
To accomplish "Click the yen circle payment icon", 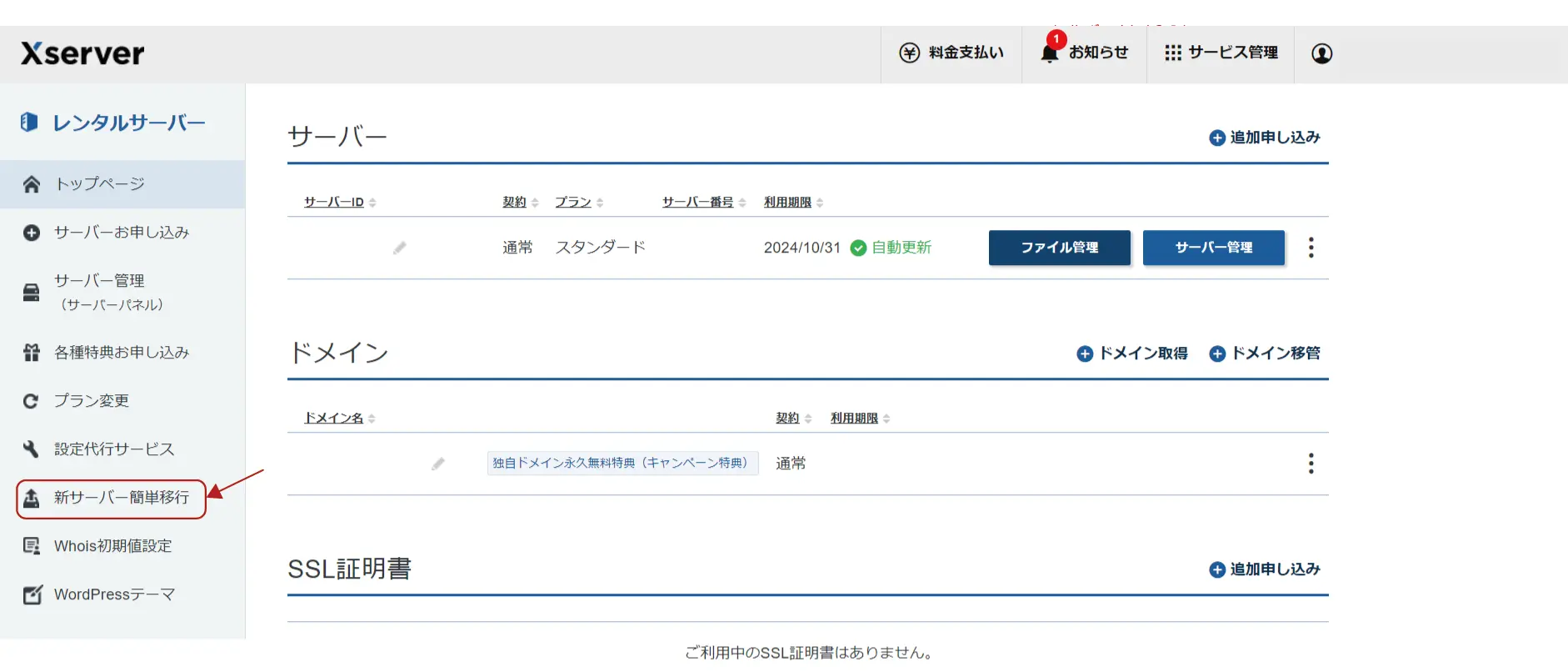I will point(909,53).
